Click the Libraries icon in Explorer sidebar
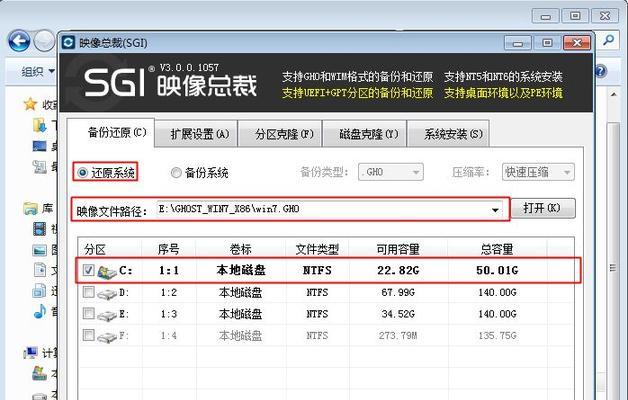 point(30,208)
